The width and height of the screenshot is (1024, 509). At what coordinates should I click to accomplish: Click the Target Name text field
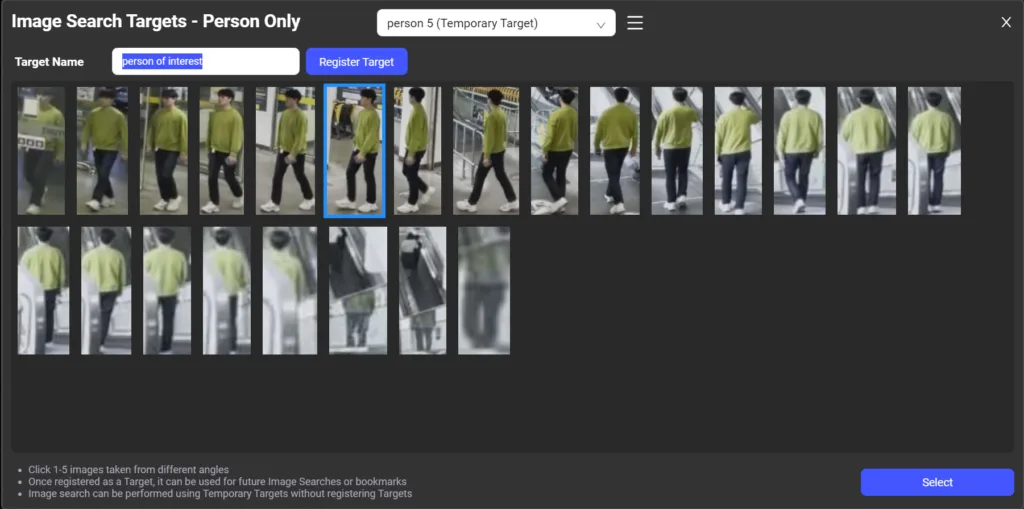tap(205, 61)
